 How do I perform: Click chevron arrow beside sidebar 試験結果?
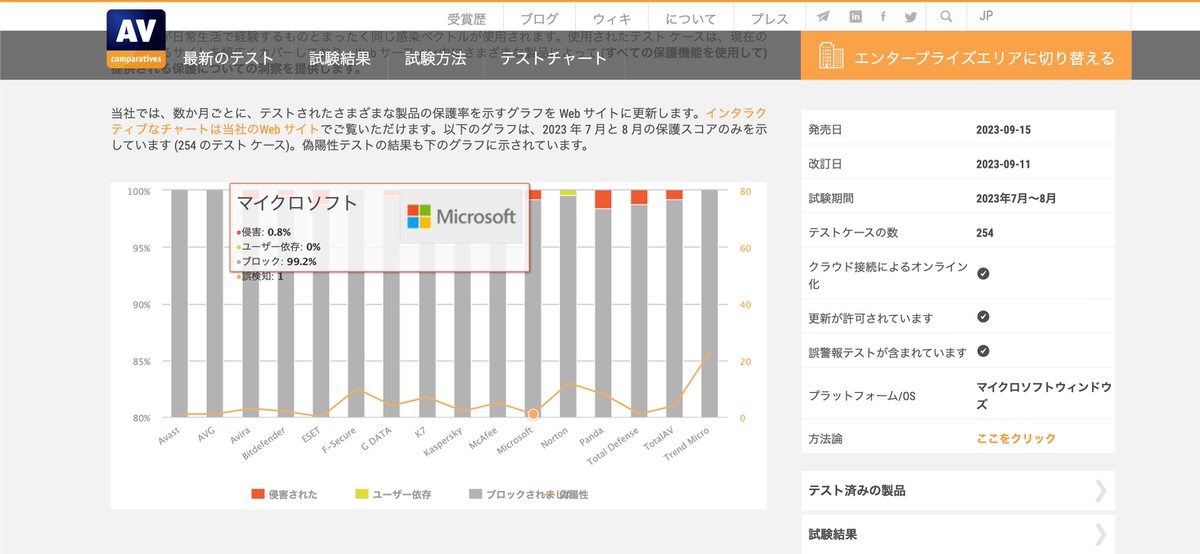pyautogui.click(x=1101, y=534)
